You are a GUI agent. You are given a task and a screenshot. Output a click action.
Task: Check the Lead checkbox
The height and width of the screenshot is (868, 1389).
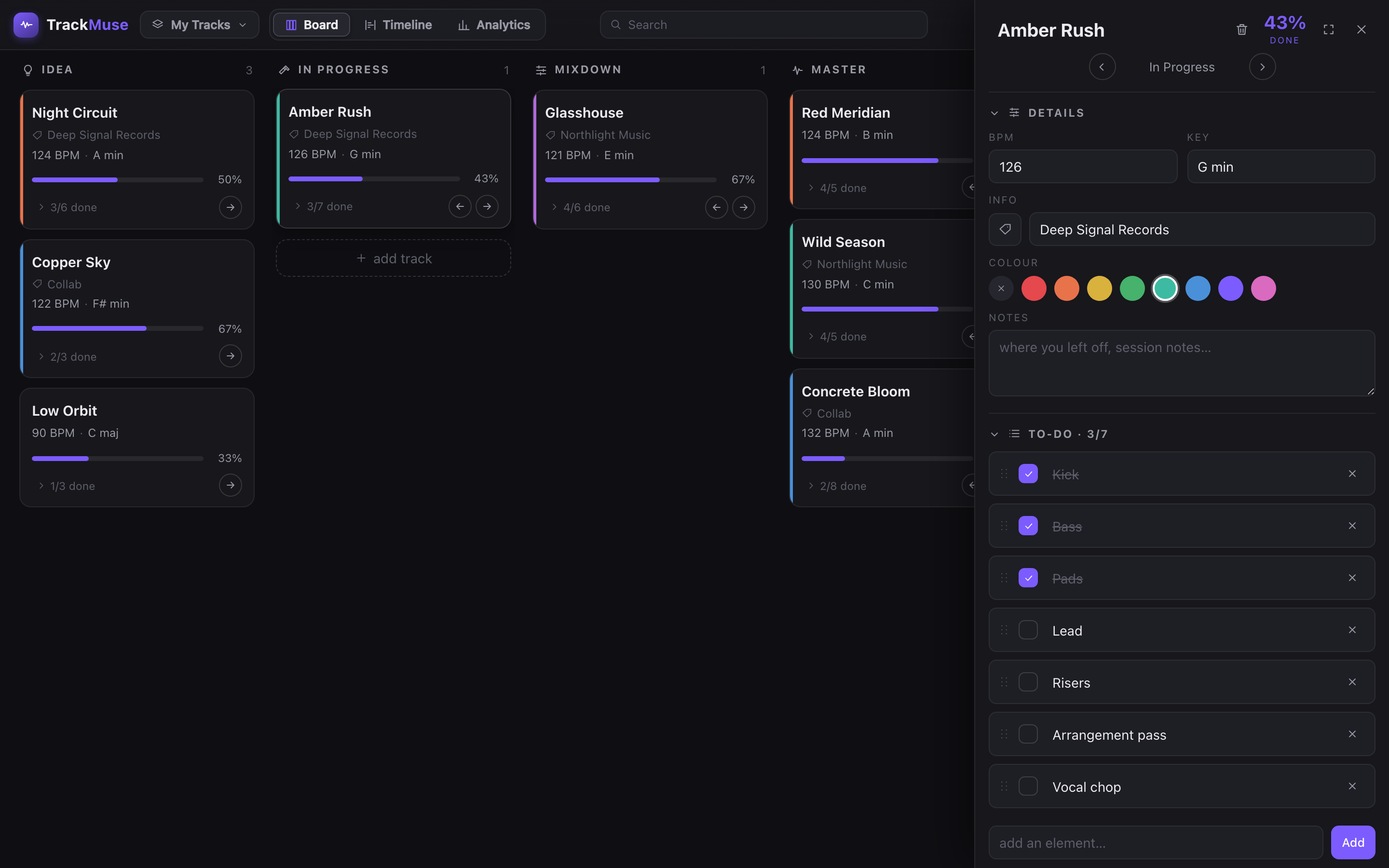click(x=1028, y=630)
